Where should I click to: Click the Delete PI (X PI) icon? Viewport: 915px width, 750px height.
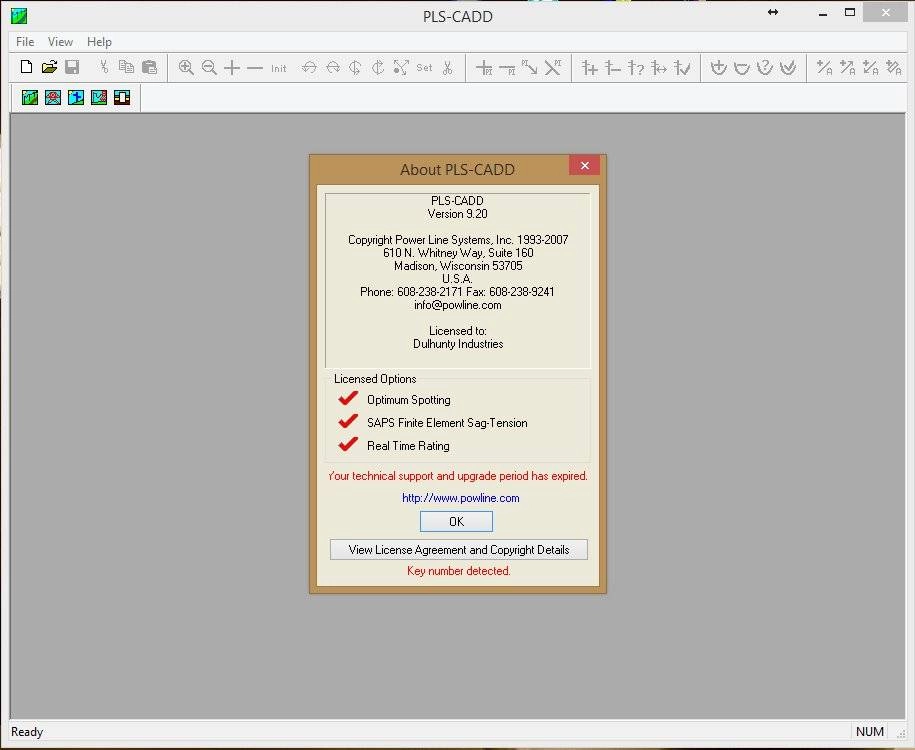click(553, 68)
